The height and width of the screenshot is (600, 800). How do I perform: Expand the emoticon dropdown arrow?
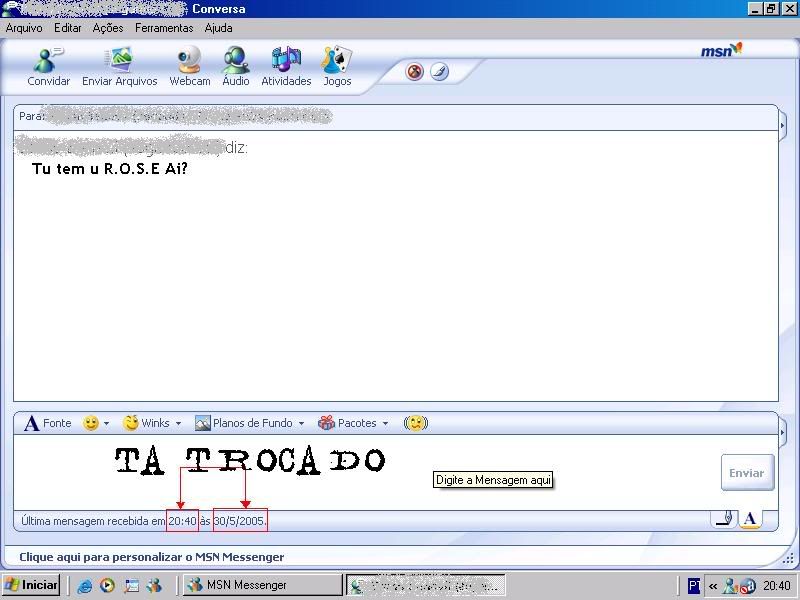(x=106, y=423)
